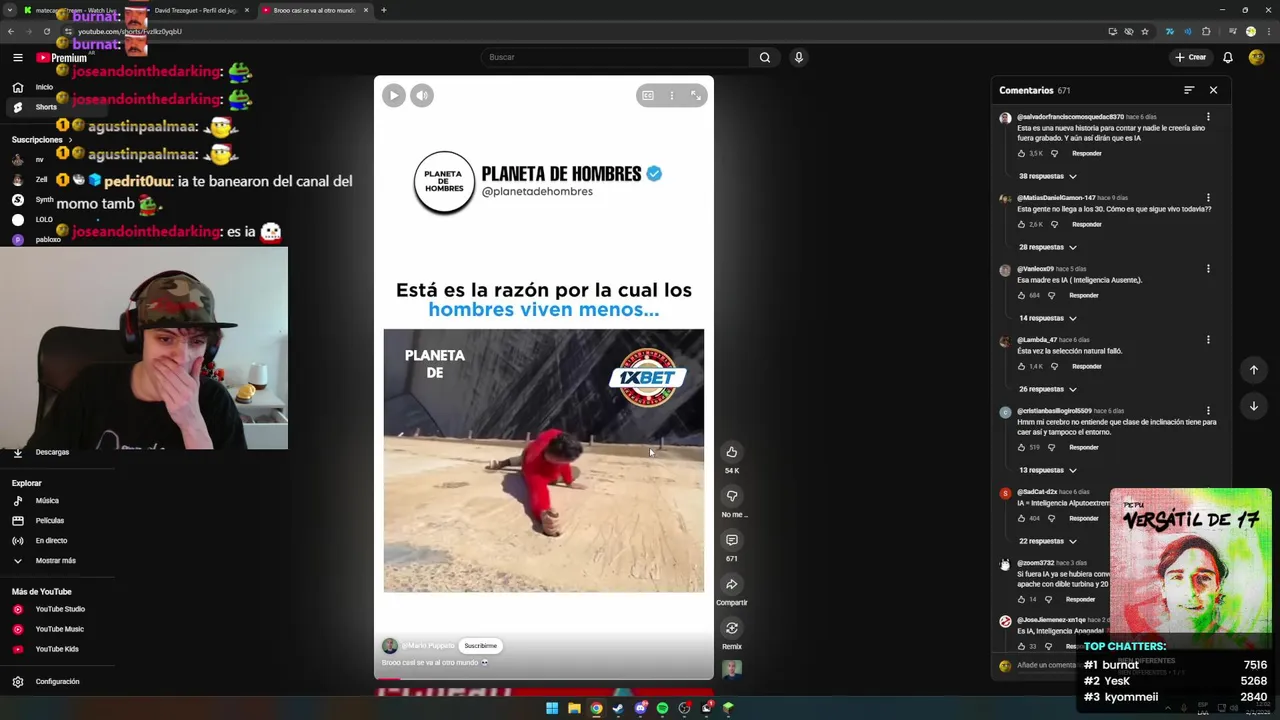The image size is (1280, 720).
Task: Focus the Buscar search field
Action: point(615,57)
